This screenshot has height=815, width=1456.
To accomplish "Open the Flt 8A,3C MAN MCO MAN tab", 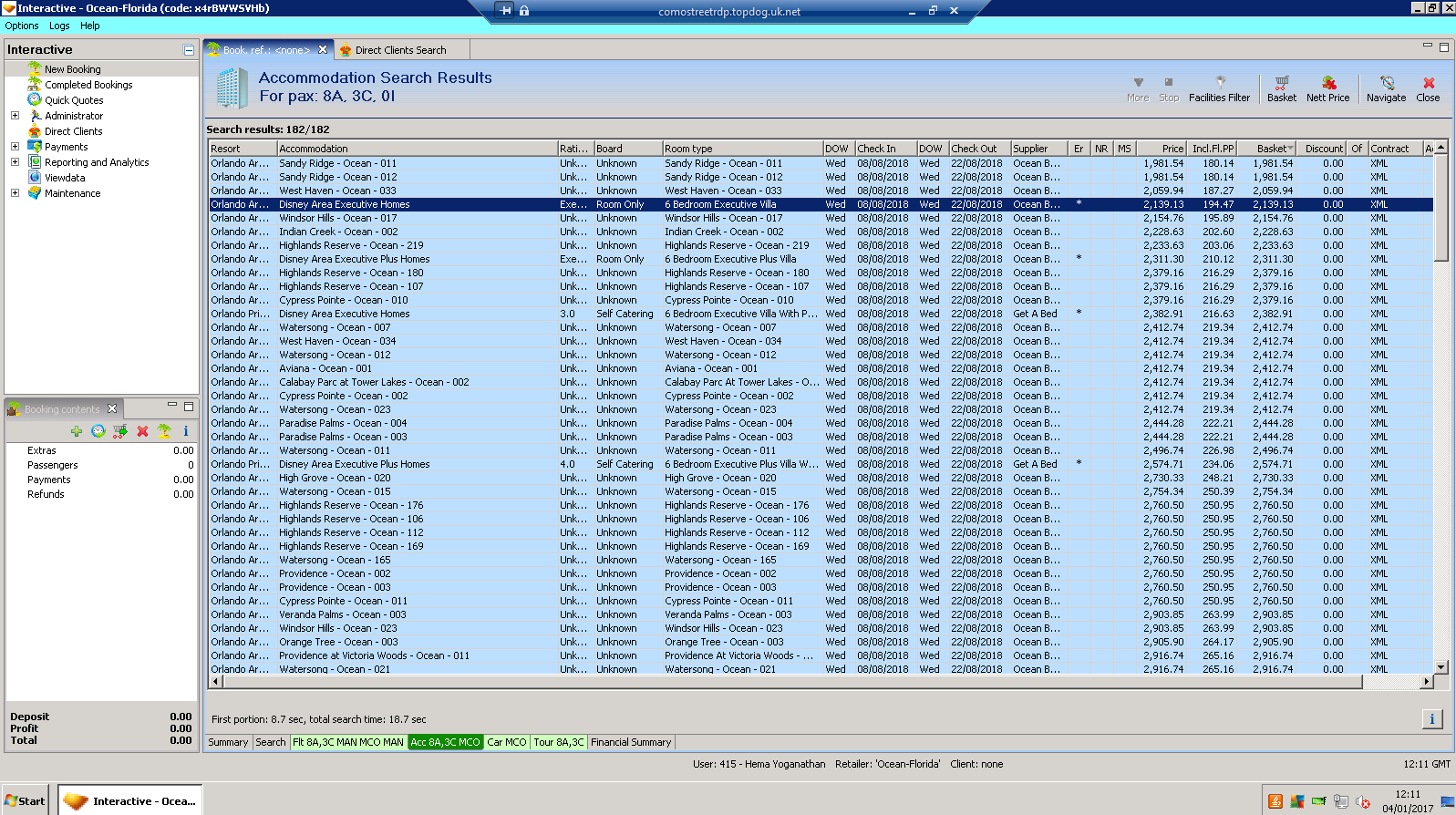I will click(348, 742).
